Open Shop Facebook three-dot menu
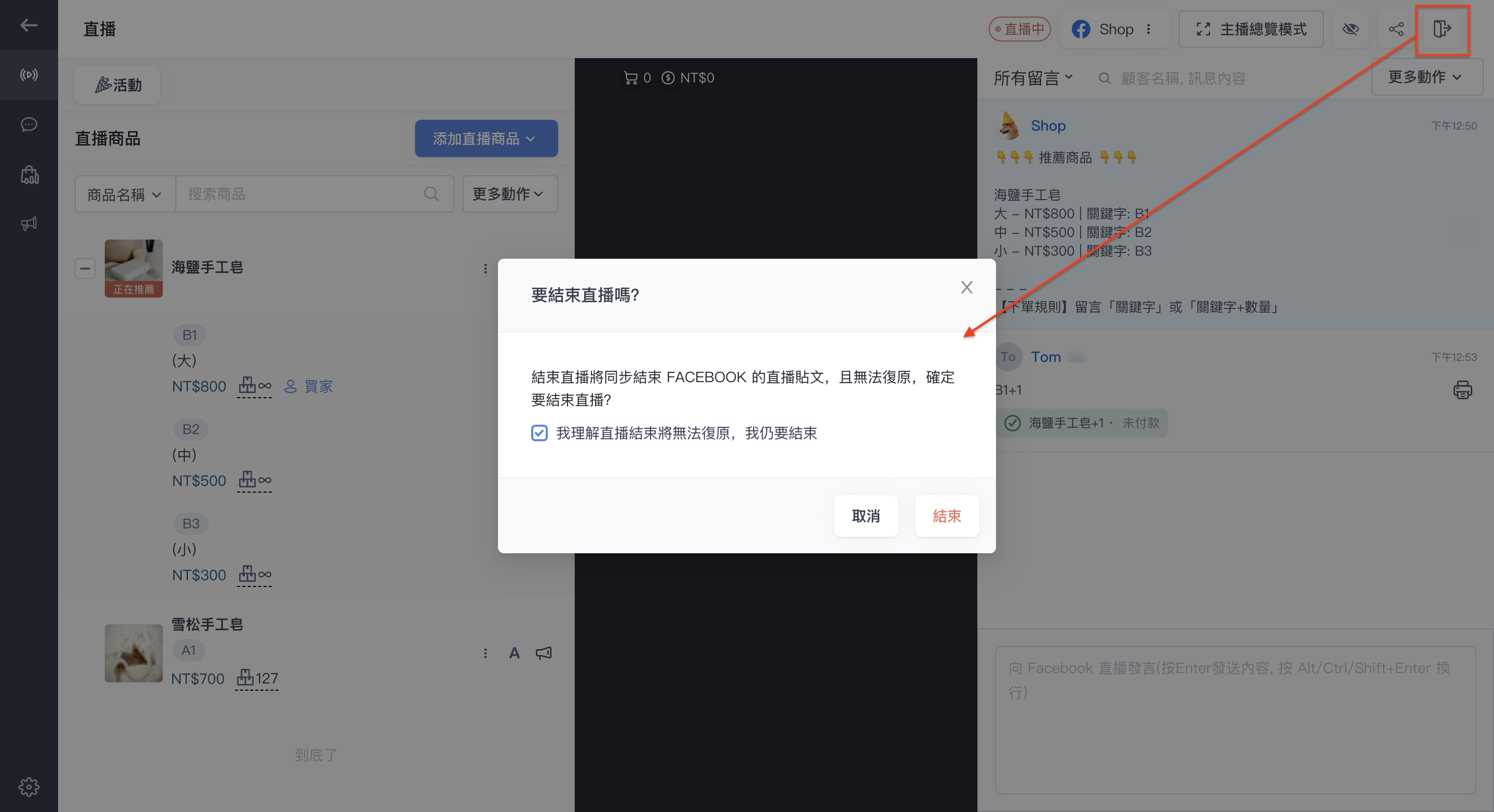The image size is (1494, 812). (1149, 29)
